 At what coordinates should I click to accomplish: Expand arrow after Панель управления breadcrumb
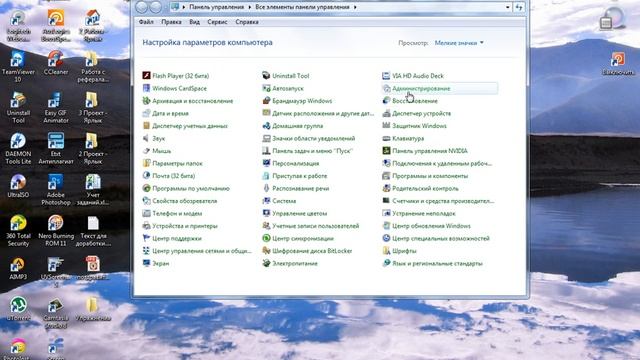coord(250,7)
